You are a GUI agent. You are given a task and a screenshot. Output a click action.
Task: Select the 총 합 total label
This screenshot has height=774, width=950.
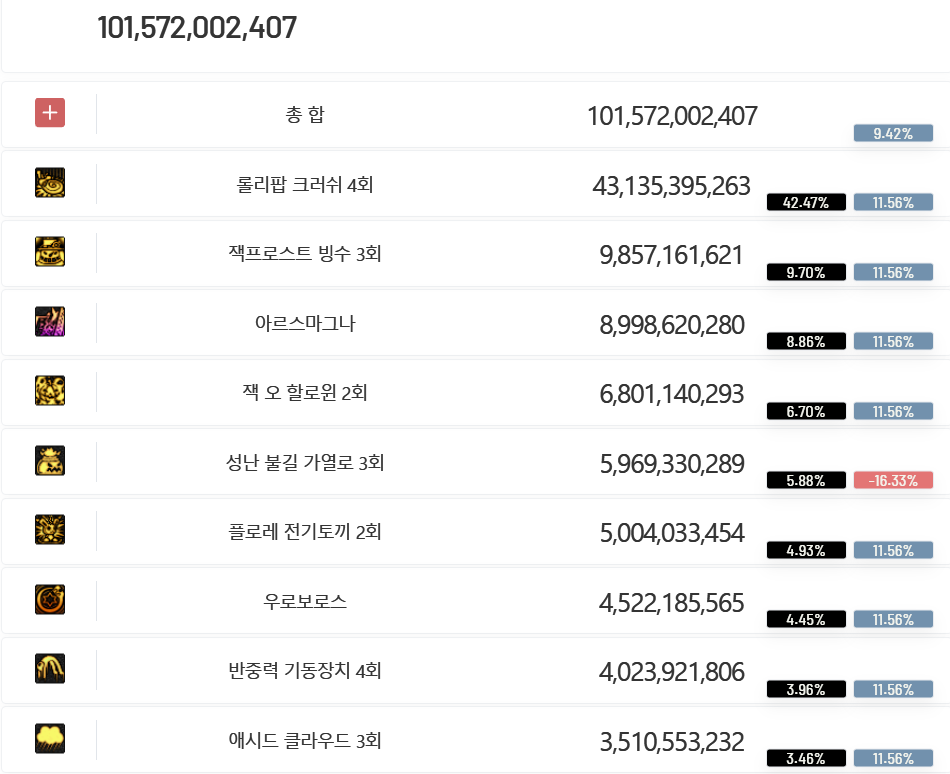pyautogui.click(x=305, y=114)
